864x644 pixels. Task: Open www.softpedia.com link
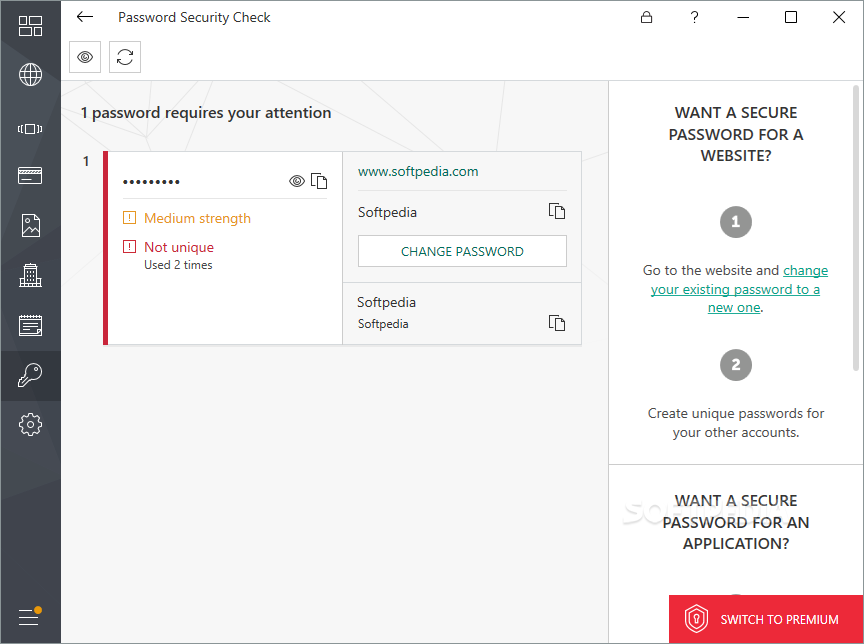tap(418, 171)
